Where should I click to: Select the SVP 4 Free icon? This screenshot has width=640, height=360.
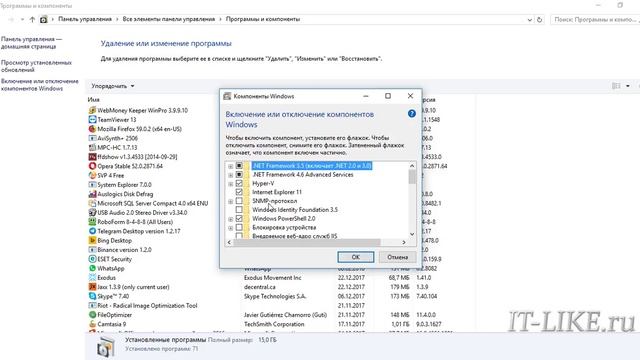(92, 176)
